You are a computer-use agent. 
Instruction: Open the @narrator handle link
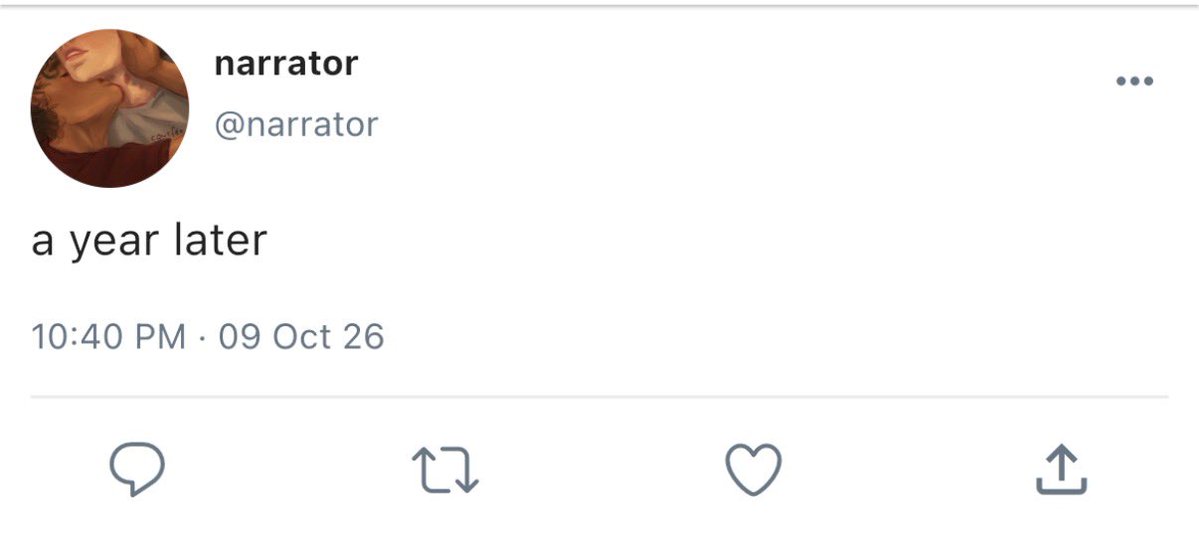296,125
